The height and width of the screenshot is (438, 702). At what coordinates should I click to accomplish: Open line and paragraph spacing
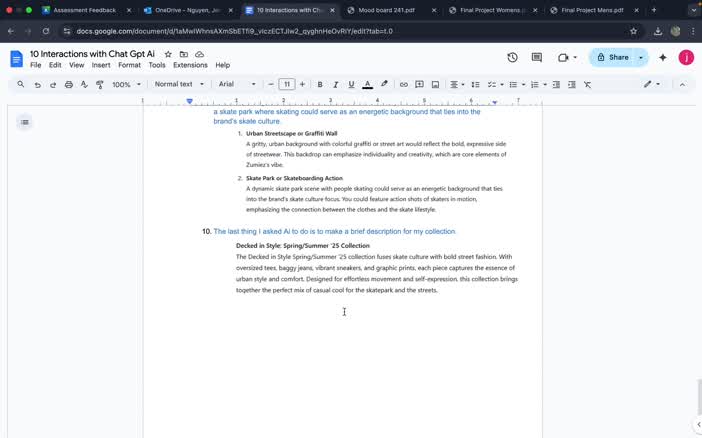[x=475, y=84]
